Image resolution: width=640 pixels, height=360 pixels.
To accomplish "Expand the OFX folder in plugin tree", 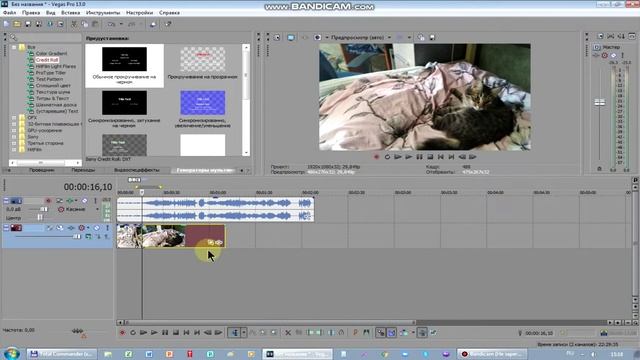I will tap(14, 118).
